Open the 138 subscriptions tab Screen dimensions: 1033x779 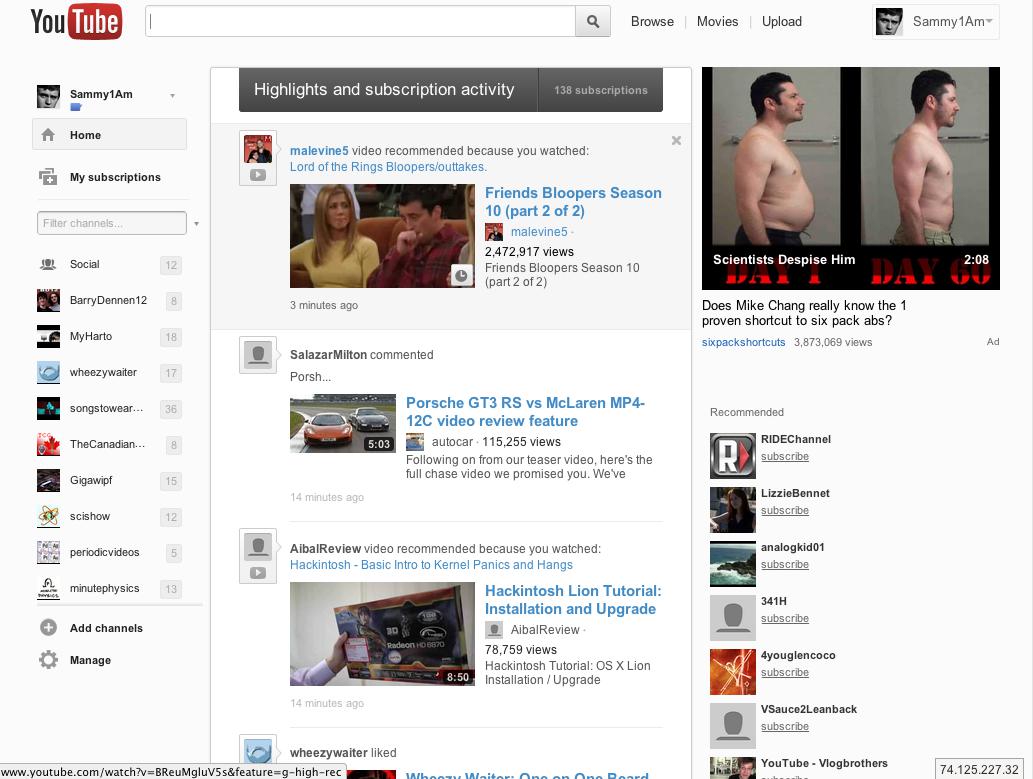click(x=601, y=90)
